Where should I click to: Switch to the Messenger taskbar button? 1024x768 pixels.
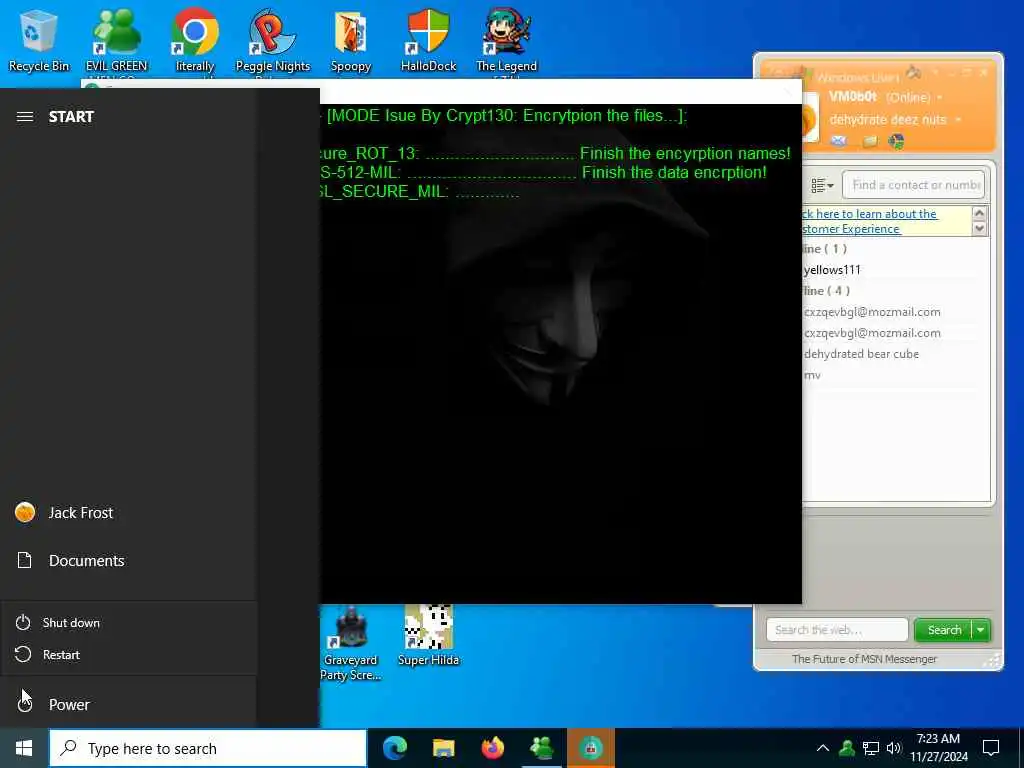pos(541,748)
